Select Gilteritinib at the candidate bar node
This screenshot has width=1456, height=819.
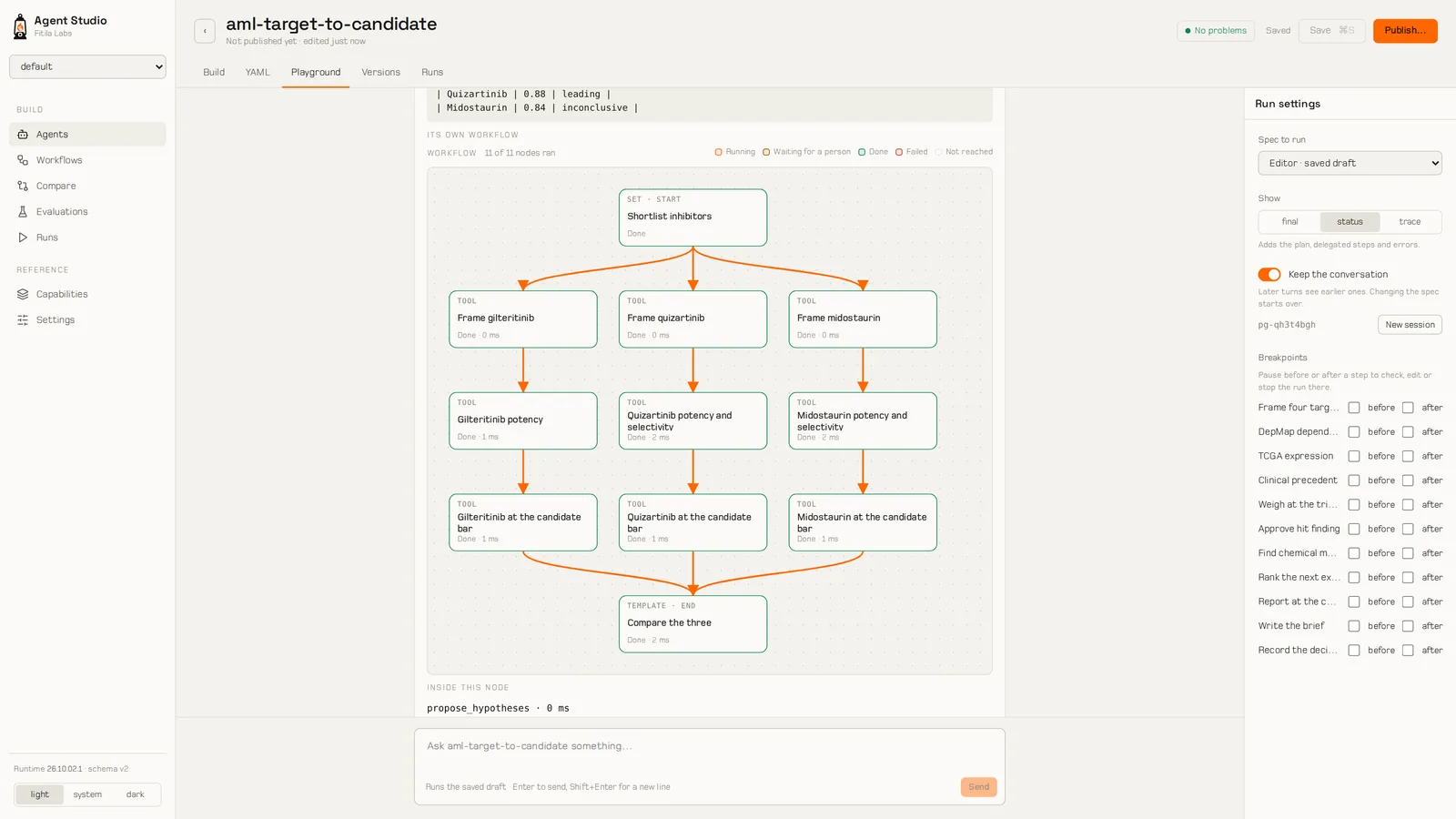coord(523,522)
